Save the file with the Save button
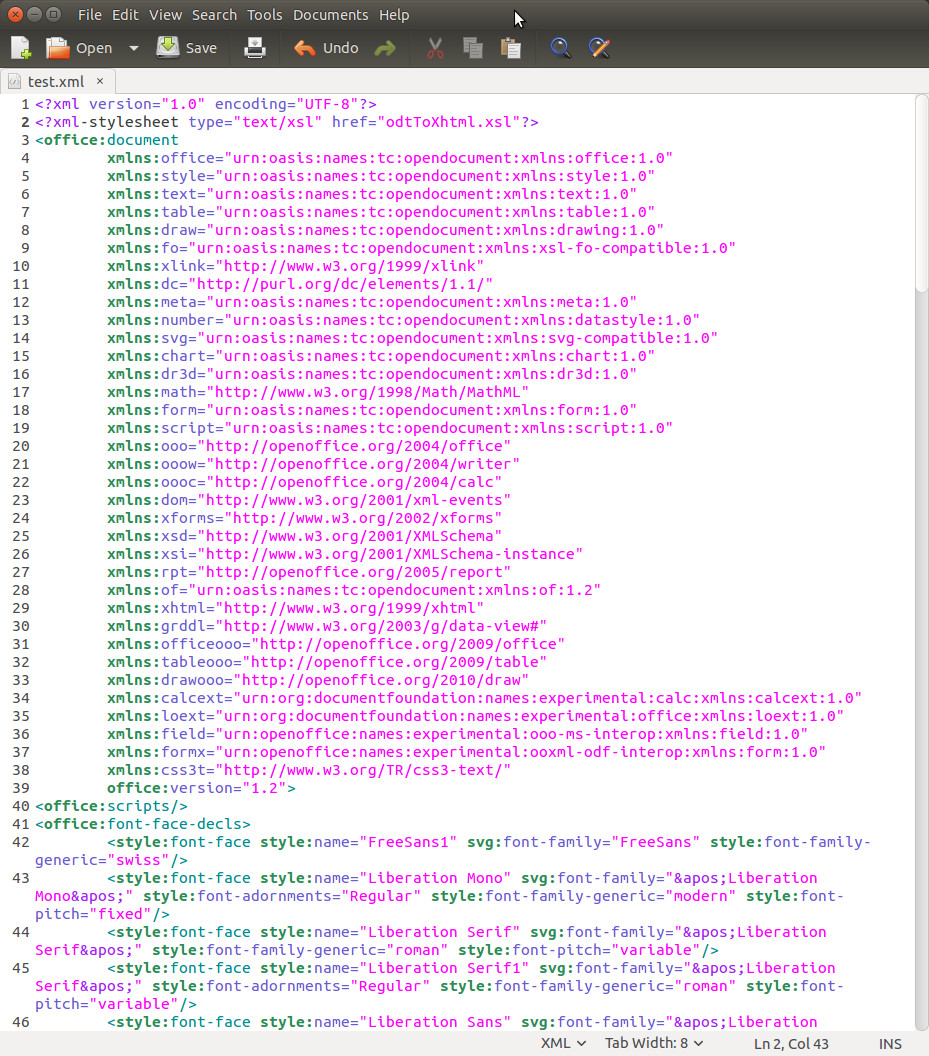The image size is (929, 1056). point(187,48)
